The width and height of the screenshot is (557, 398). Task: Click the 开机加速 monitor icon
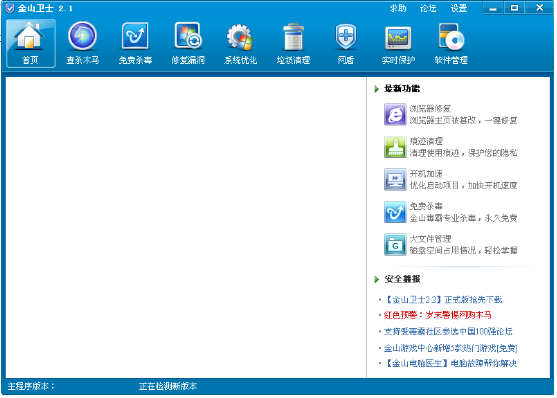[395, 179]
